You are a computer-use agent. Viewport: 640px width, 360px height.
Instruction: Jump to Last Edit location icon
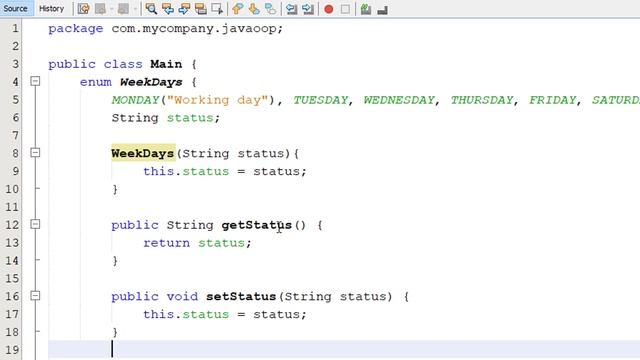tap(84, 9)
